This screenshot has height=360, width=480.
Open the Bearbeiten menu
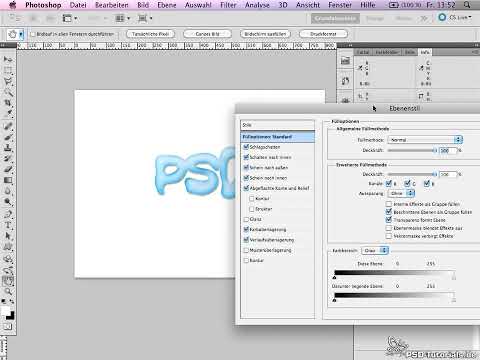pyautogui.click(x=112, y=5)
